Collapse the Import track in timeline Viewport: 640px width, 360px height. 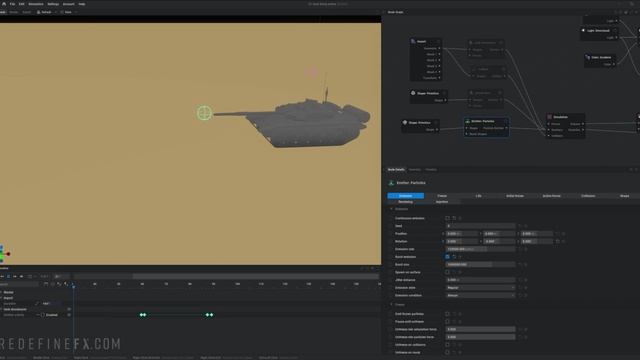(x=1, y=298)
